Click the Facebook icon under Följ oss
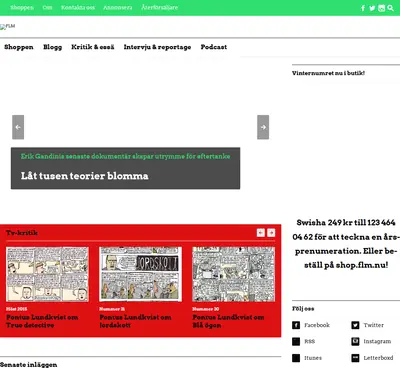This screenshot has height=368, width=400. click(296, 325)
